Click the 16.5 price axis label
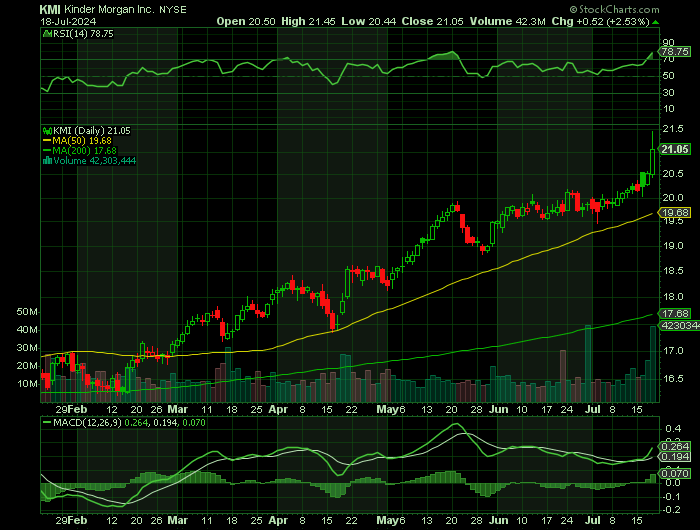 click(673, 379)
